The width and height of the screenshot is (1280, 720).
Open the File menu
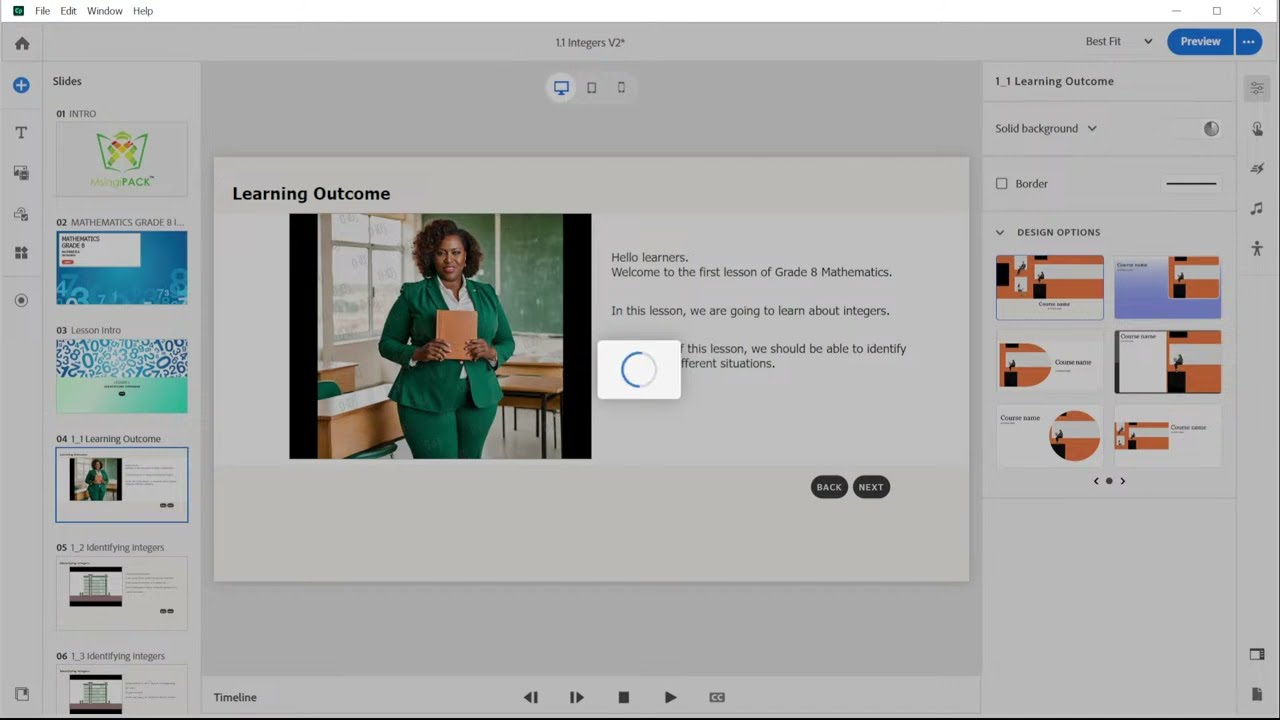[x=42, y=11]
